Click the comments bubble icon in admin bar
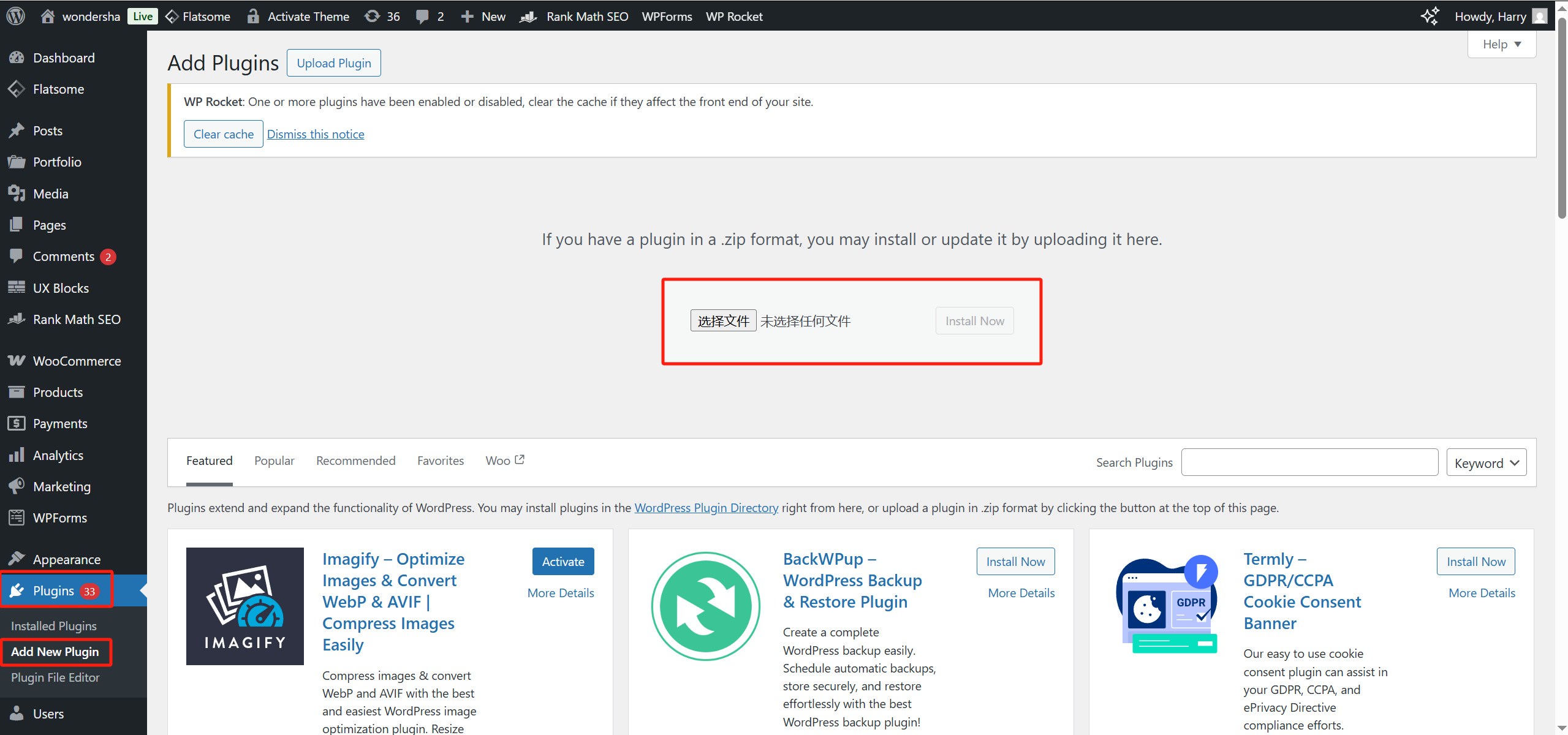Screen dimensions: 1568x735 [x=422, y=16]
